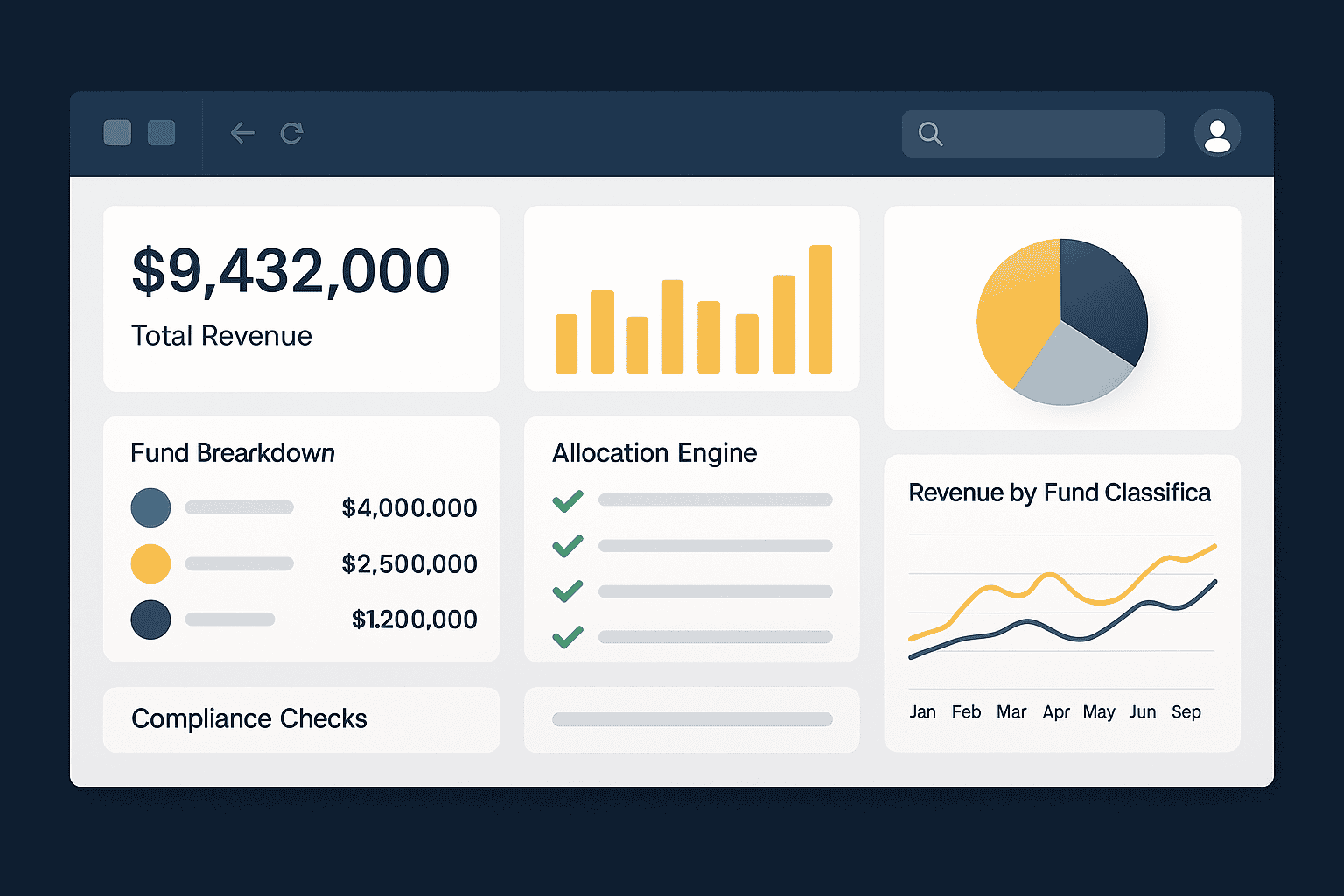The height and width of the screenshot is (896, 1344).
Task: Click the Sep axis label
Action: coord(1186,713)
